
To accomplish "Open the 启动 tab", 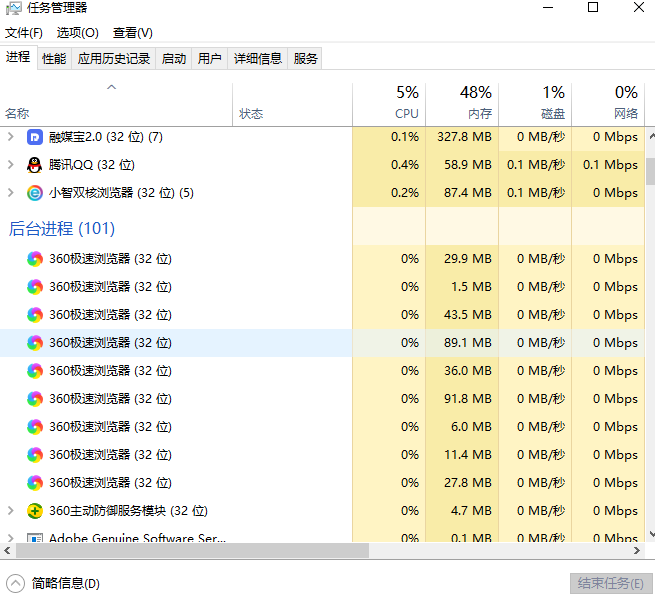I will tap(174, 59).
